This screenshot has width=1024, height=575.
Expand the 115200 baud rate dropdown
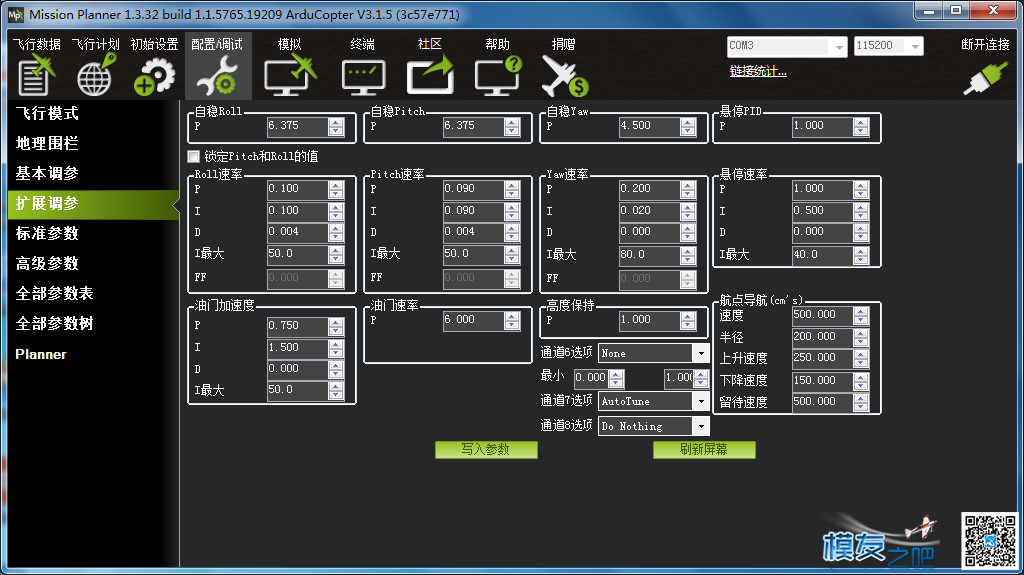coord(915,46)
